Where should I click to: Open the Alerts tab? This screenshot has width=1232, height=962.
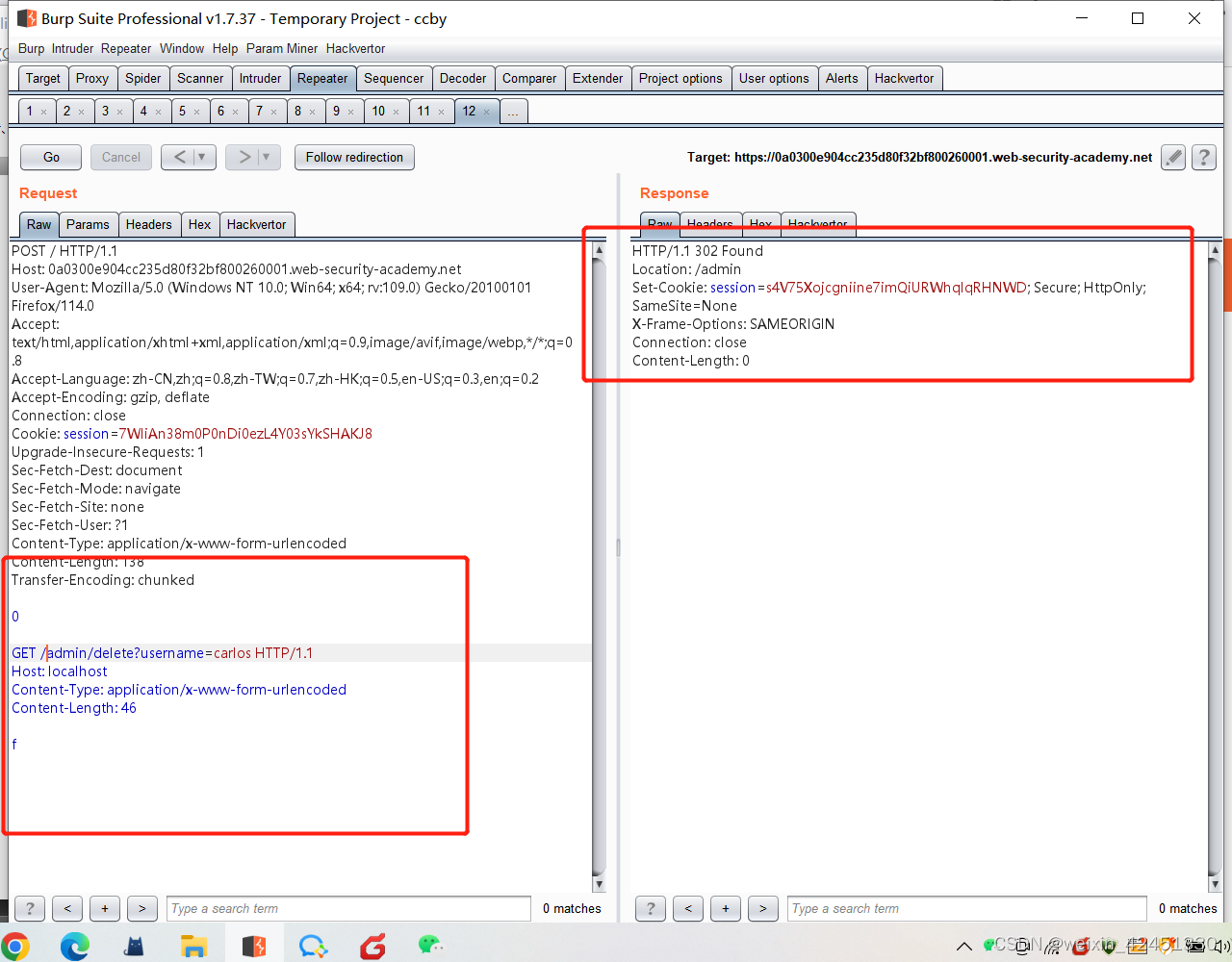842,79
